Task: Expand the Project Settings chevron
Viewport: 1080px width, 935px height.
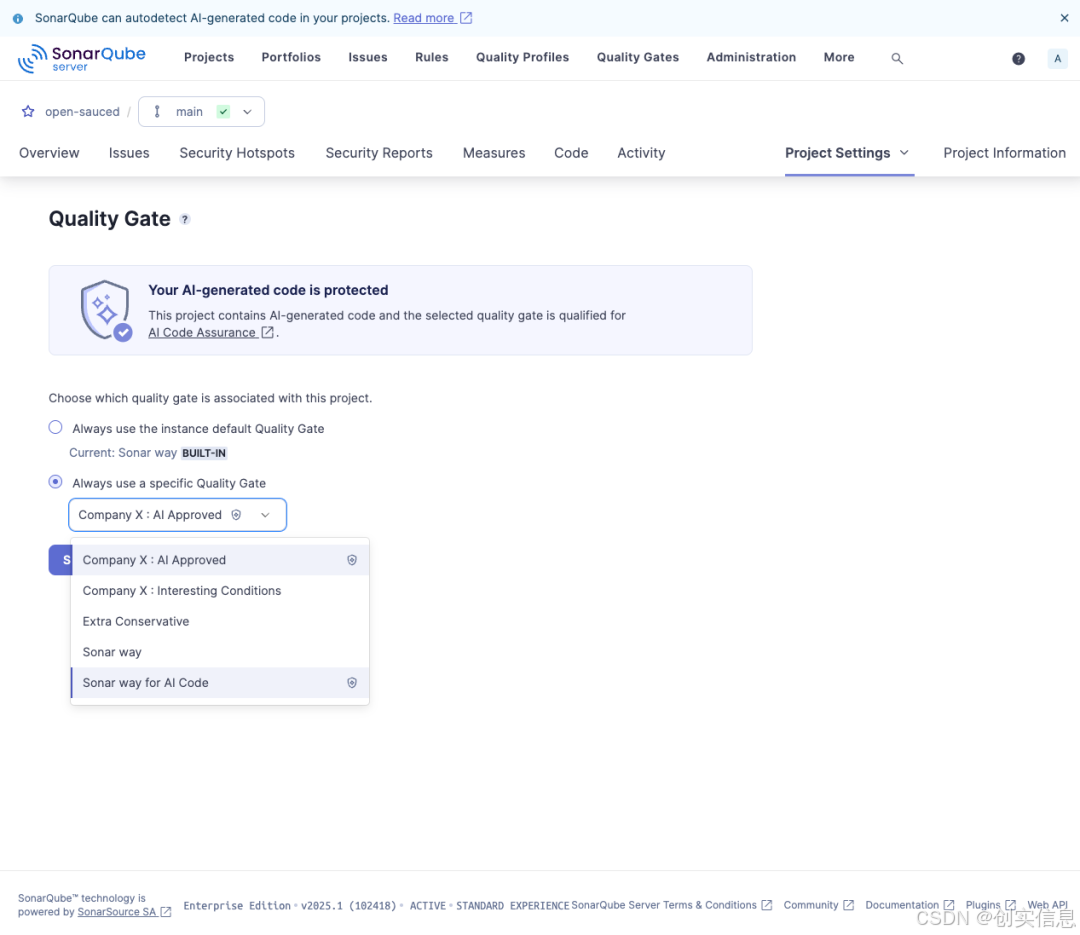Action: pos(904,152)
